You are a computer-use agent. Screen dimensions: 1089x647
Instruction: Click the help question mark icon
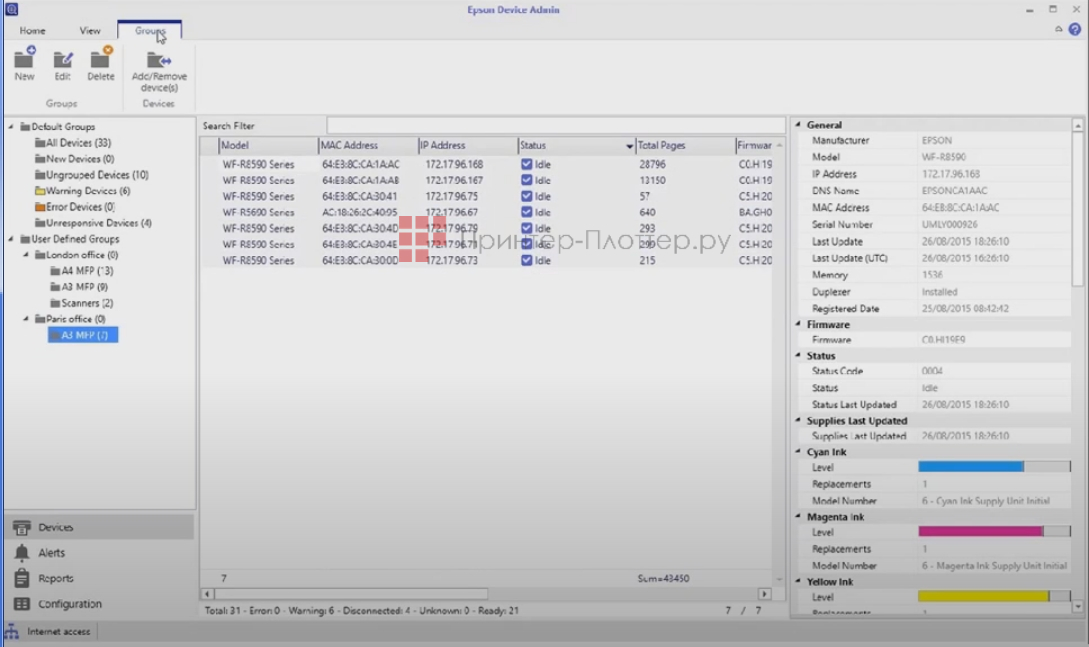1075,29
